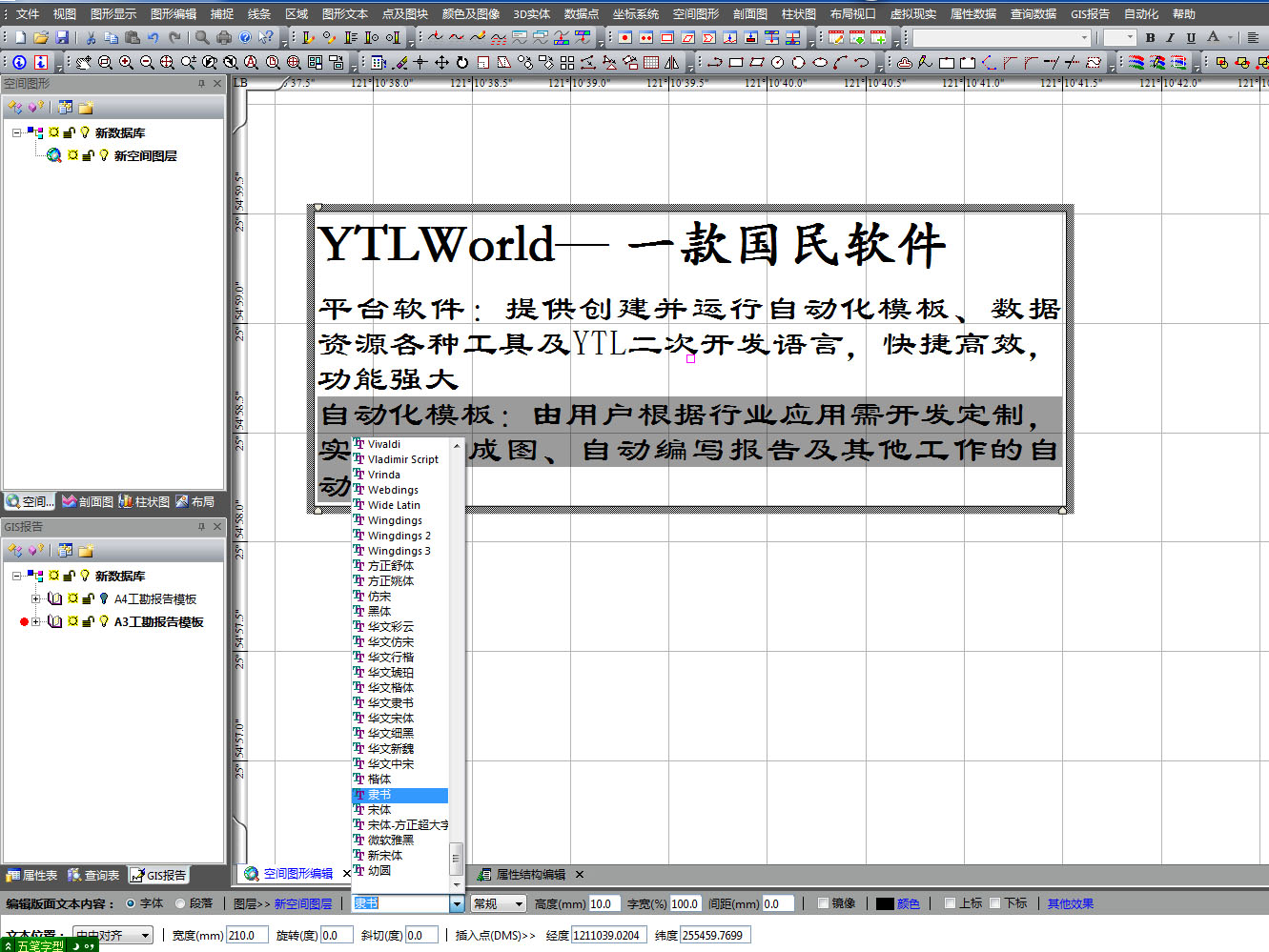Image resolution: width=1269 pixels, height=952 pixels.
Task: Choose 隶书 in the font list
Action: pos(400,795)
